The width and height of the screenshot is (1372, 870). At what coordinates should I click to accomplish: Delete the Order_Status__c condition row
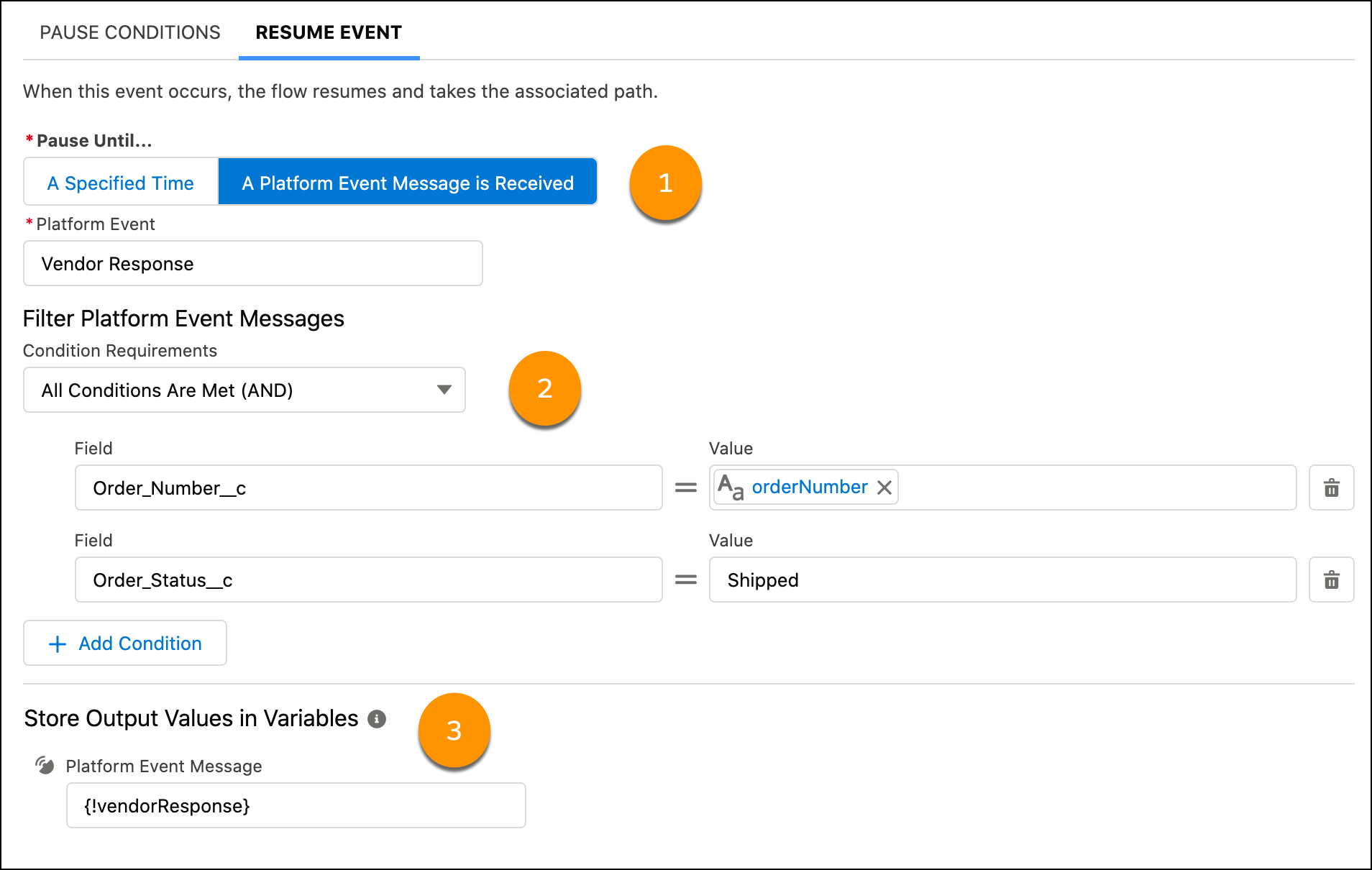[1331, 580]
